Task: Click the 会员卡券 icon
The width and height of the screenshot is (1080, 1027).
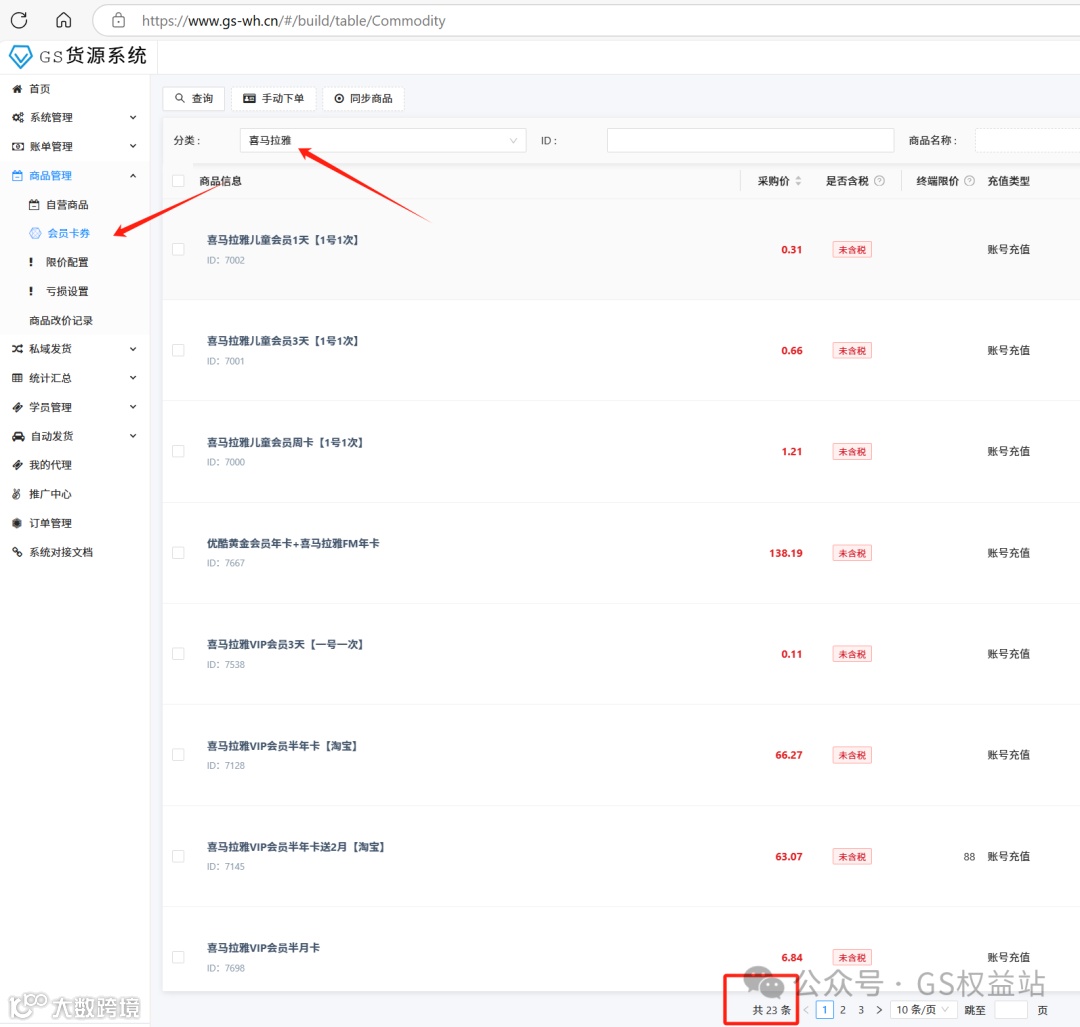Action: [x=35, y=234]
